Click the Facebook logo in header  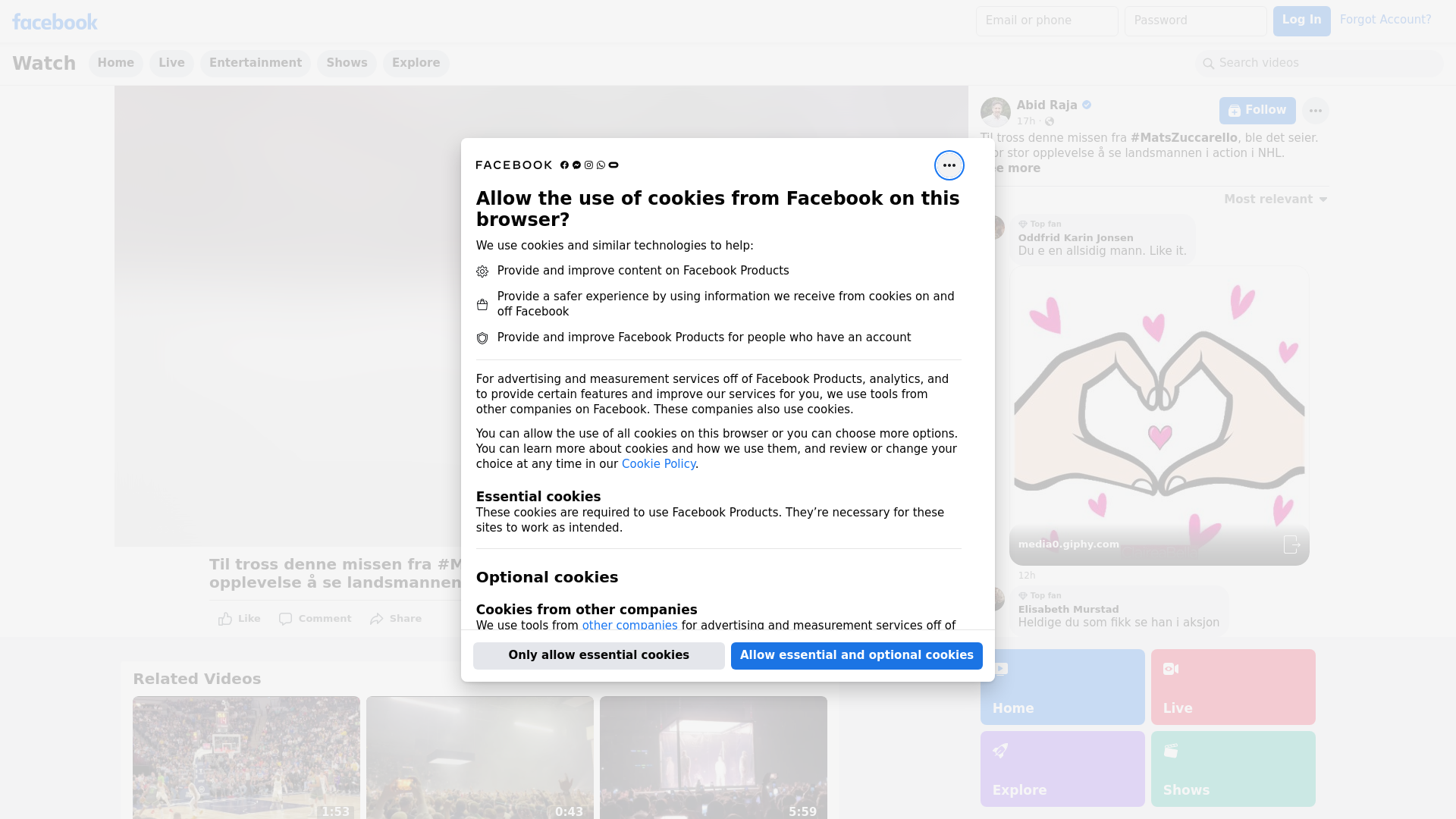[x=55, y=22]
